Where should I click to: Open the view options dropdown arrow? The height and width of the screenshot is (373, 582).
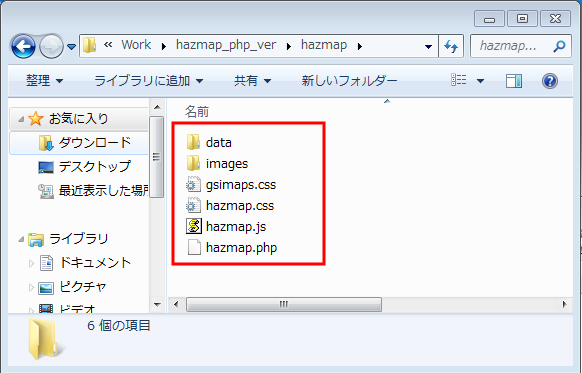[x=480, y=81]
